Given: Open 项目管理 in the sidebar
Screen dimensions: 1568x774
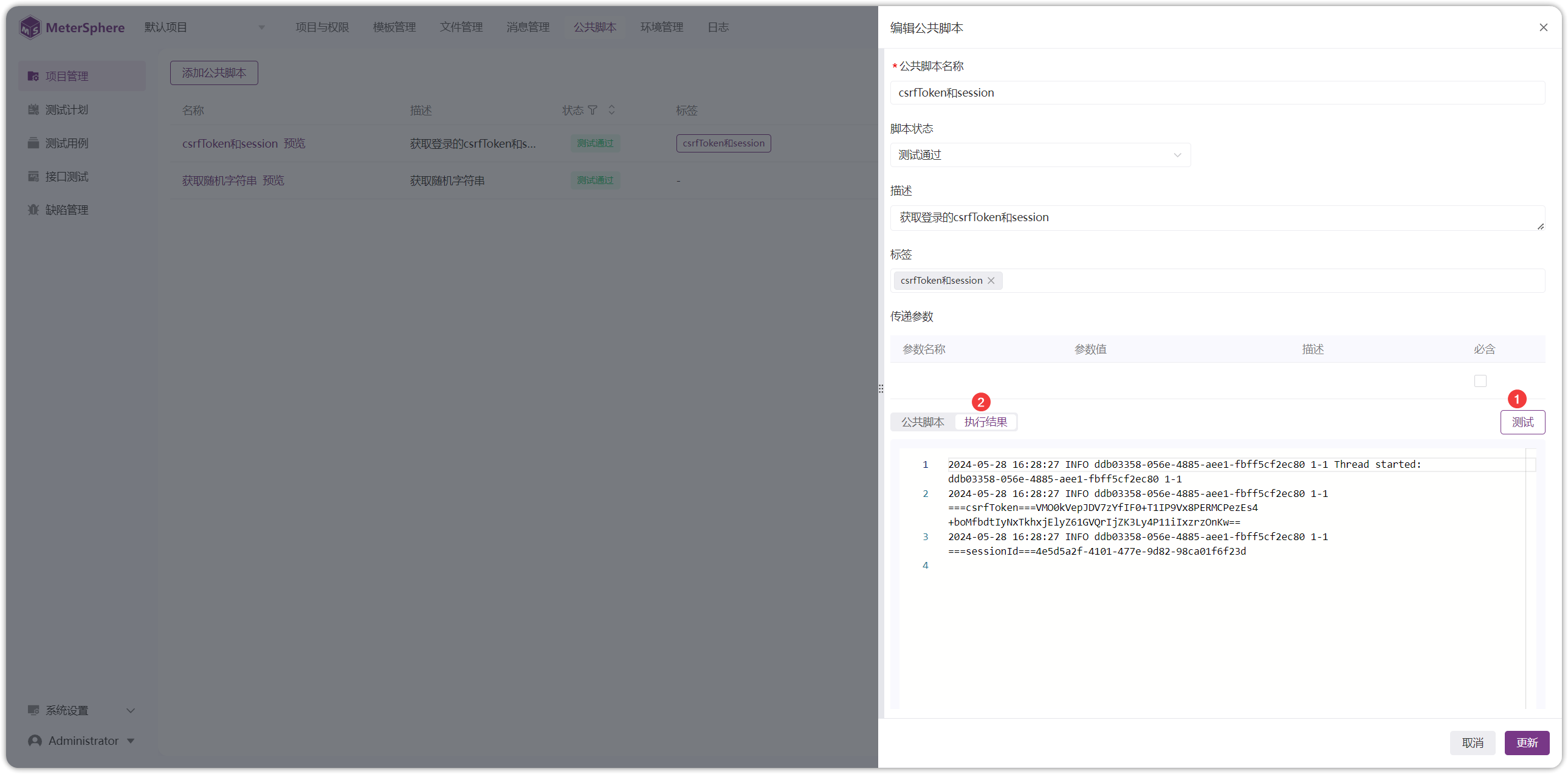Looking at the screenshot, I should (82, 76).
